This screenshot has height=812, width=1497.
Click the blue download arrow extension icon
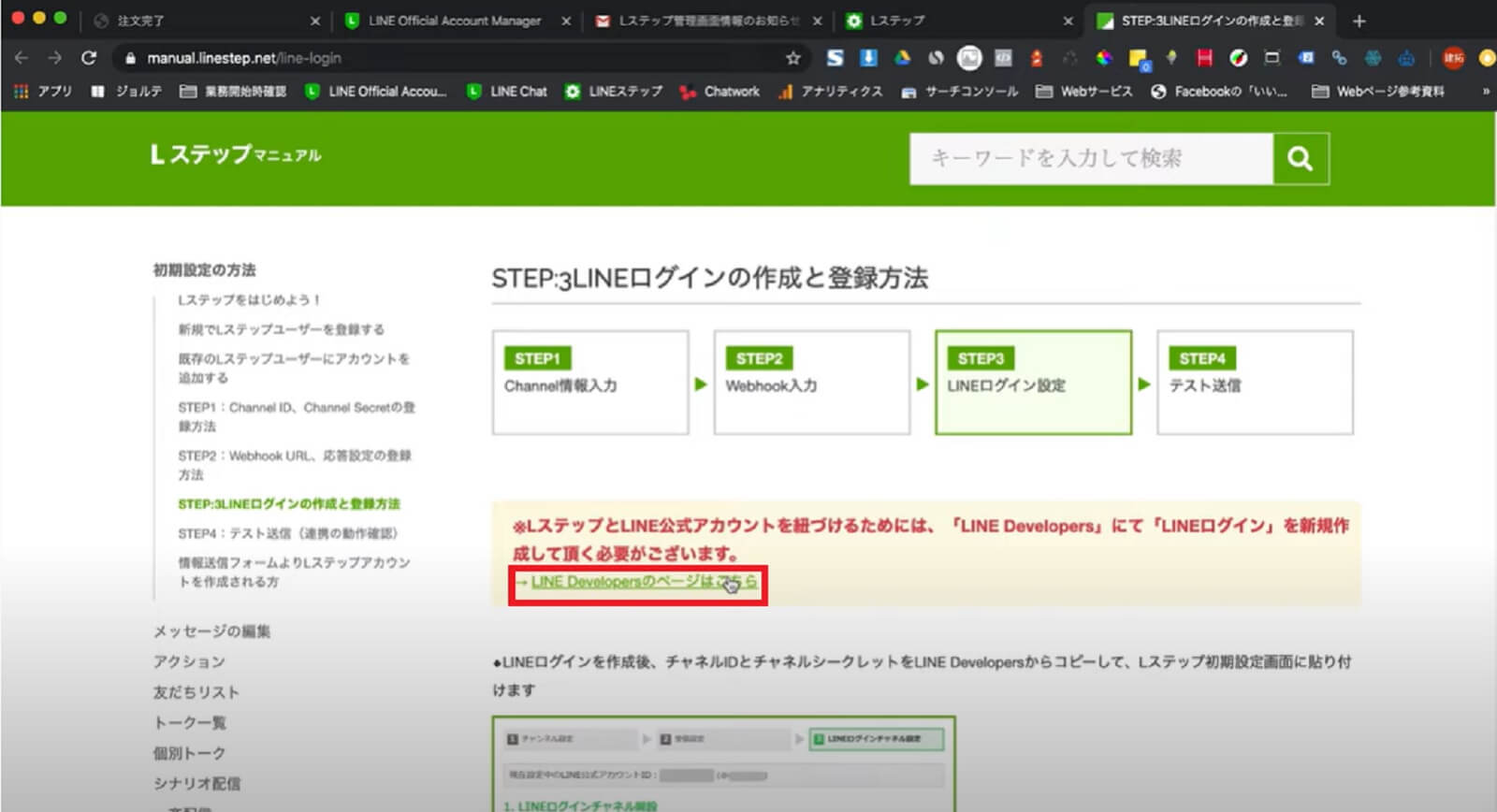(x=868, y=58)
